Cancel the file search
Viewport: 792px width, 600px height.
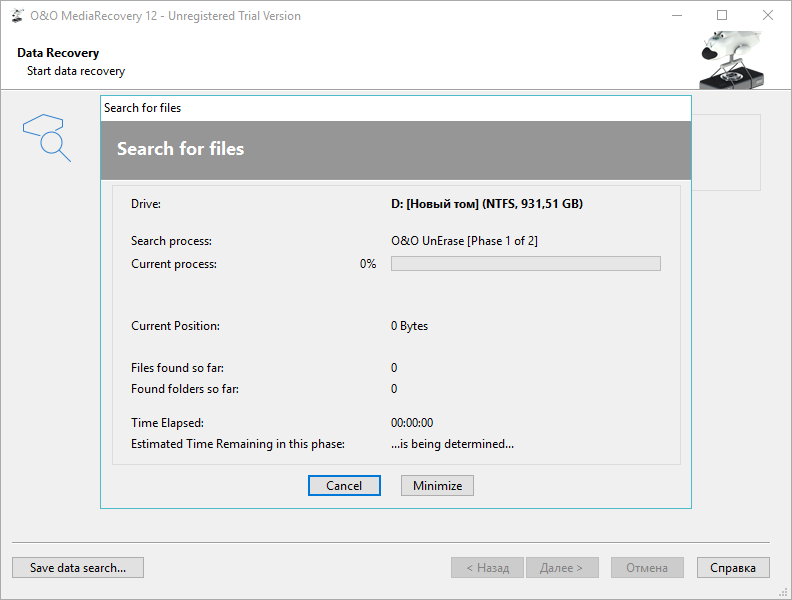(344, 485)
